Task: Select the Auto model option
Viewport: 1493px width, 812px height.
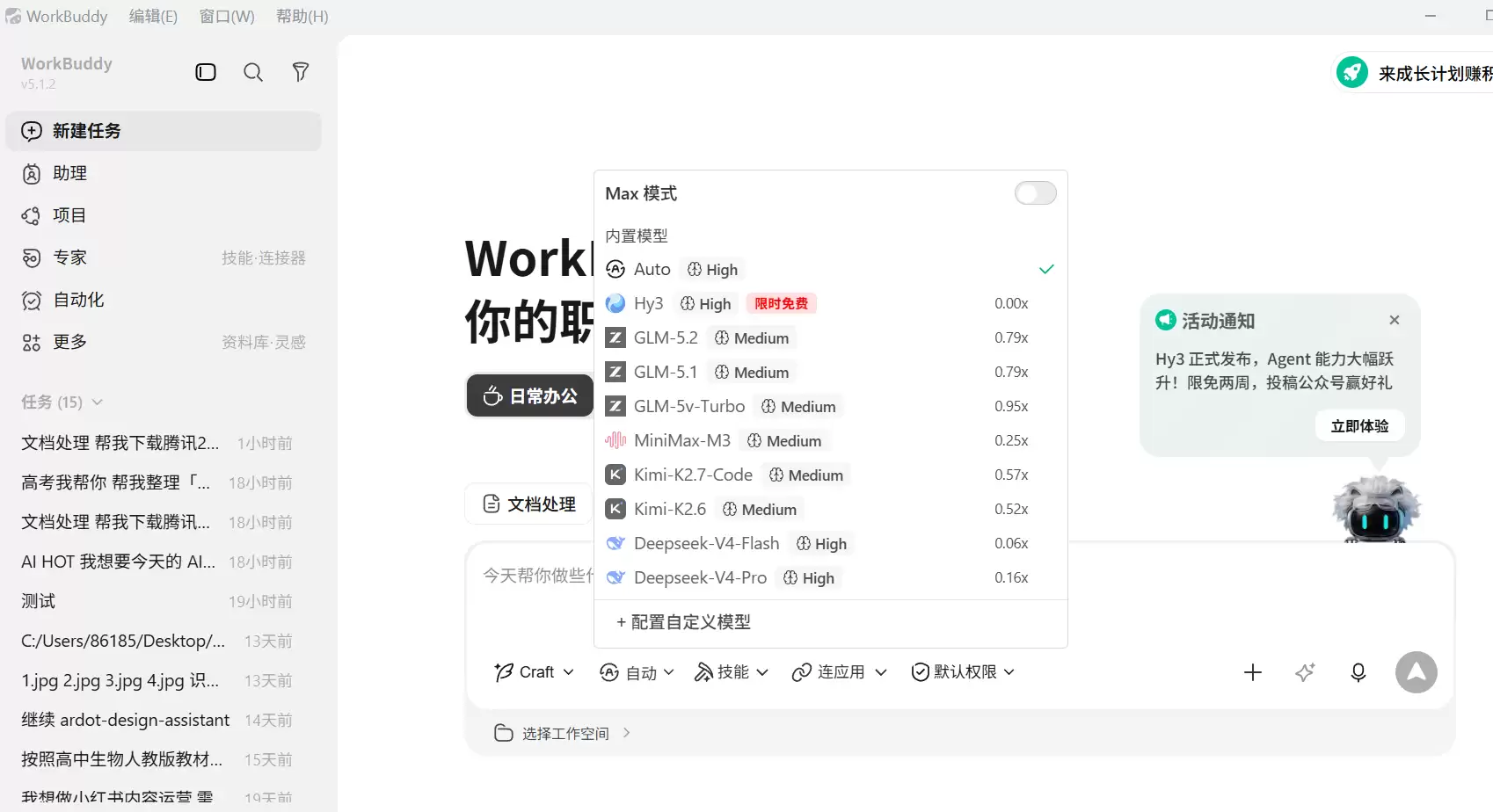Action: click(831, 269)
